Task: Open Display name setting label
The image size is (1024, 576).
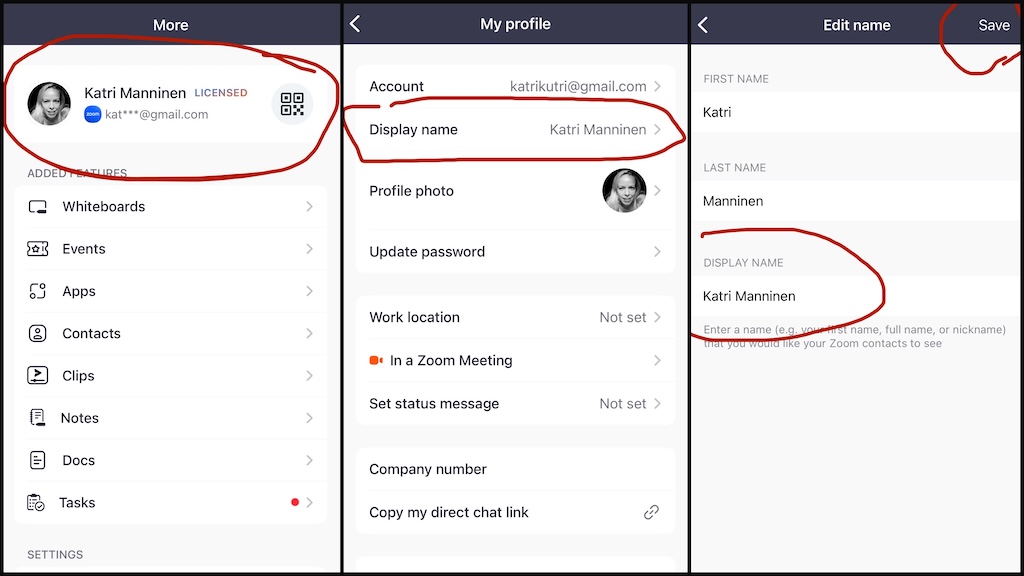Action: click(413, 129)
